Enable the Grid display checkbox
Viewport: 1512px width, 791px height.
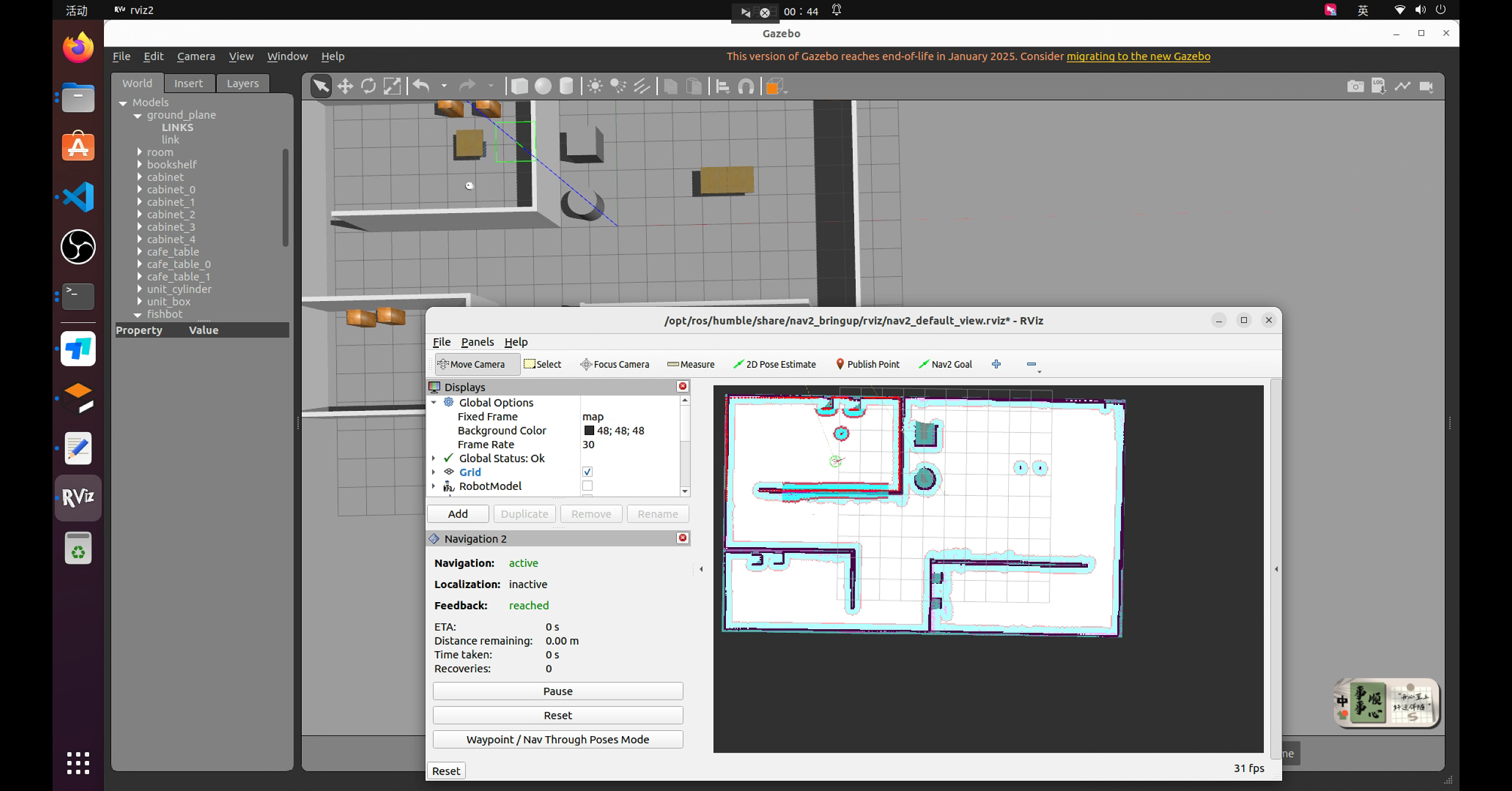pos(587,472)
